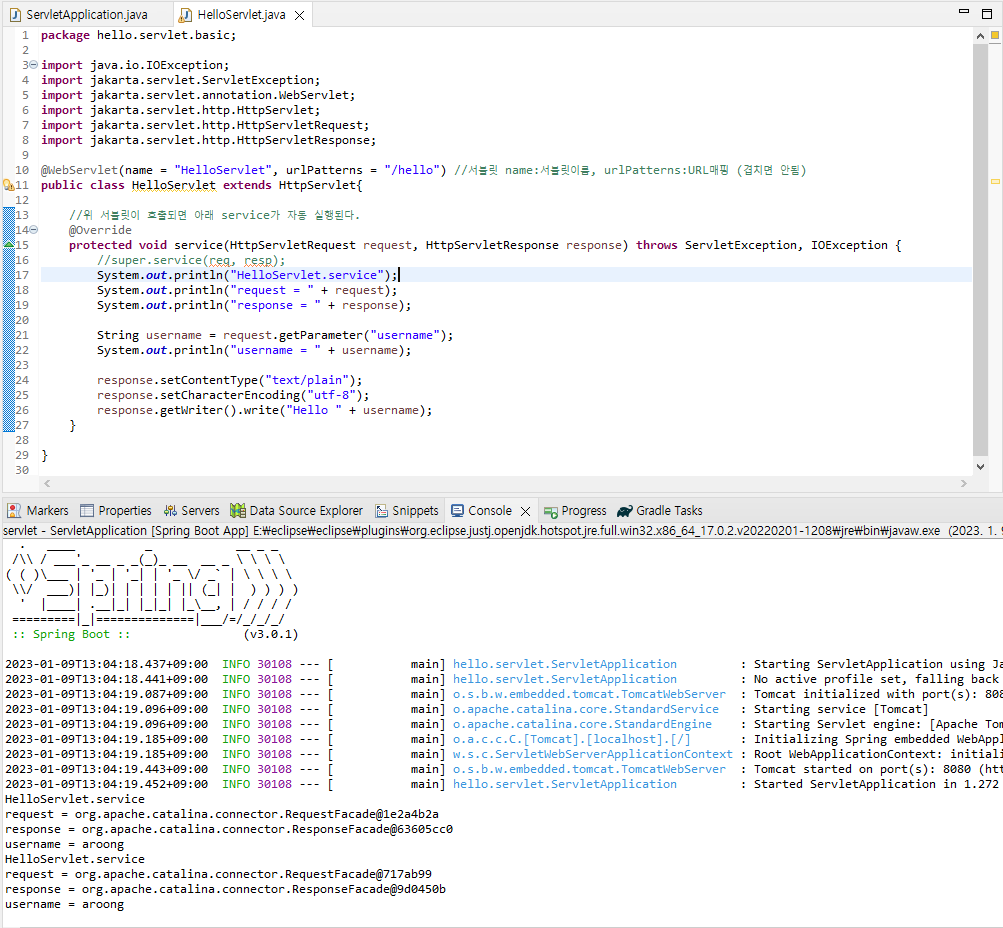1003x928 pixels.
Task: Open the o.a.c.c.C.[Tomcat].[localhost].[/] console link
Action: click(x=572, y=739)
